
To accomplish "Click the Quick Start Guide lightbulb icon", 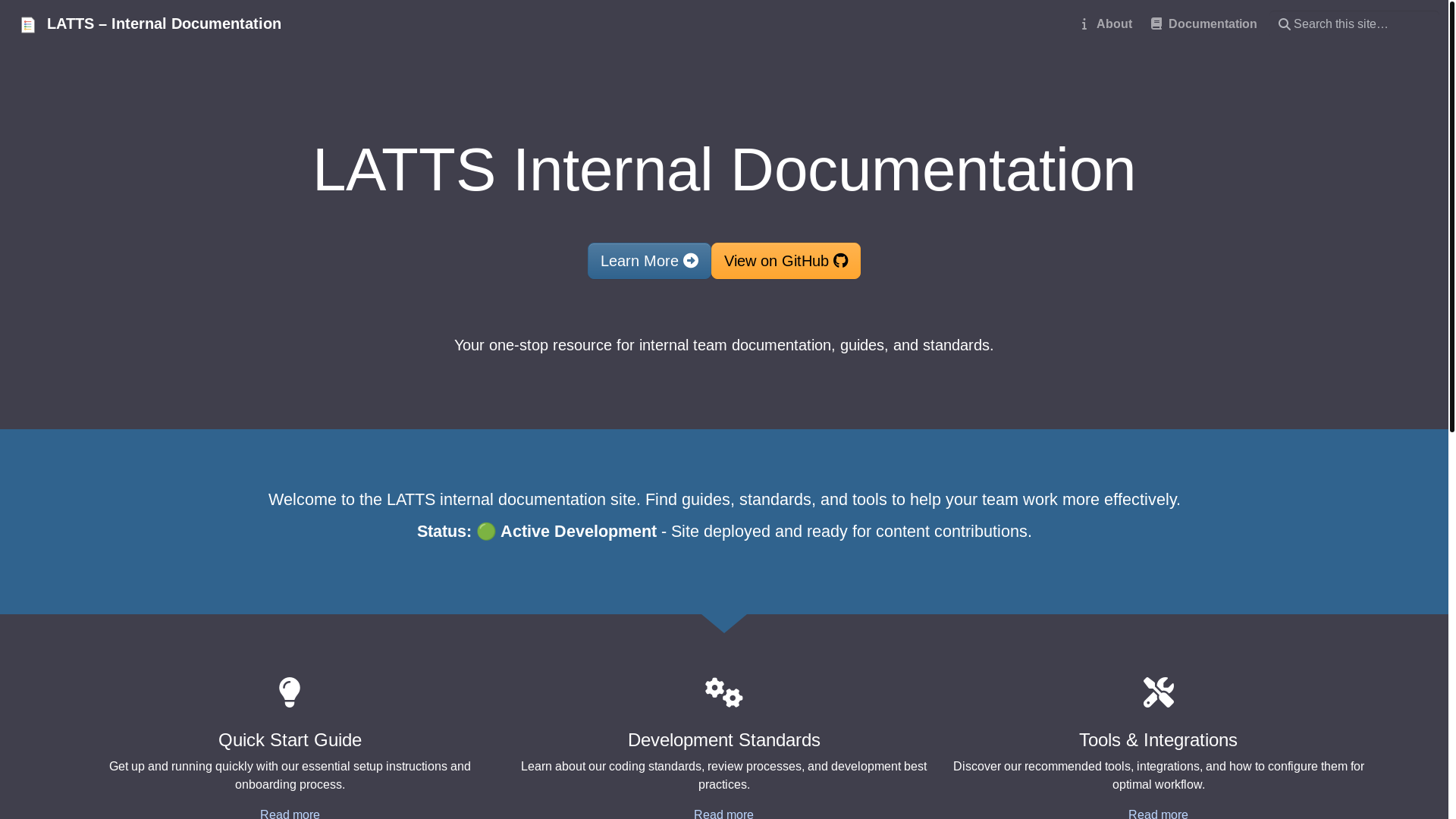I will [290, 692].
